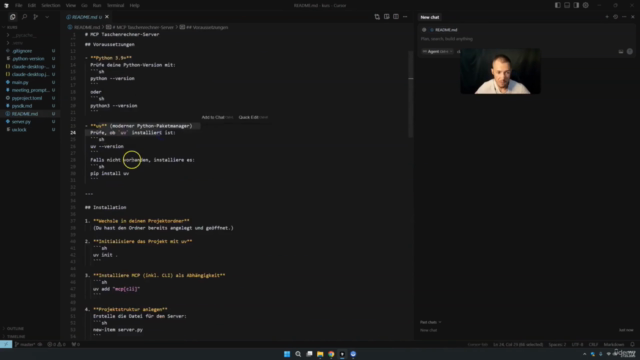Image resolution: width=640 pixels, height=360 pixels.
Task: Close the chat panel
Action: point(633,17)
